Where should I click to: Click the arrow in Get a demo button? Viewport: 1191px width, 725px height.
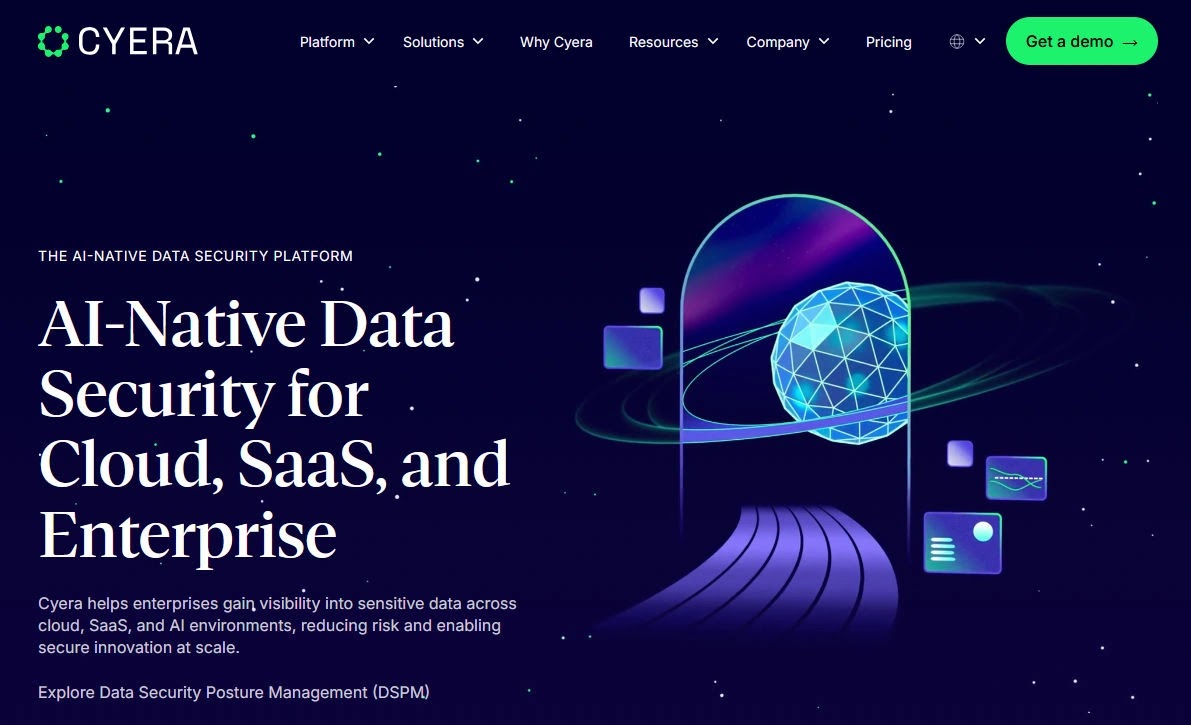1130,43
